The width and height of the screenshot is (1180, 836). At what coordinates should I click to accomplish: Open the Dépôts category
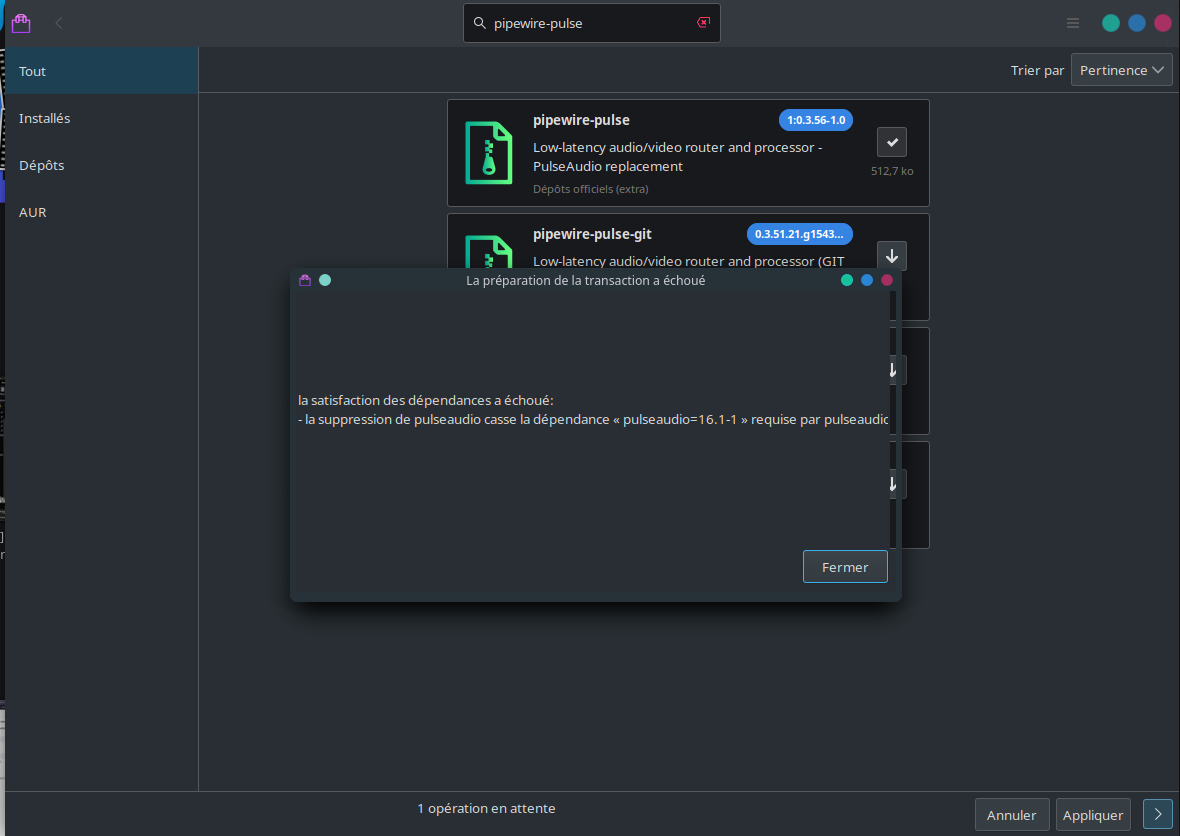(x=102, y=165)
